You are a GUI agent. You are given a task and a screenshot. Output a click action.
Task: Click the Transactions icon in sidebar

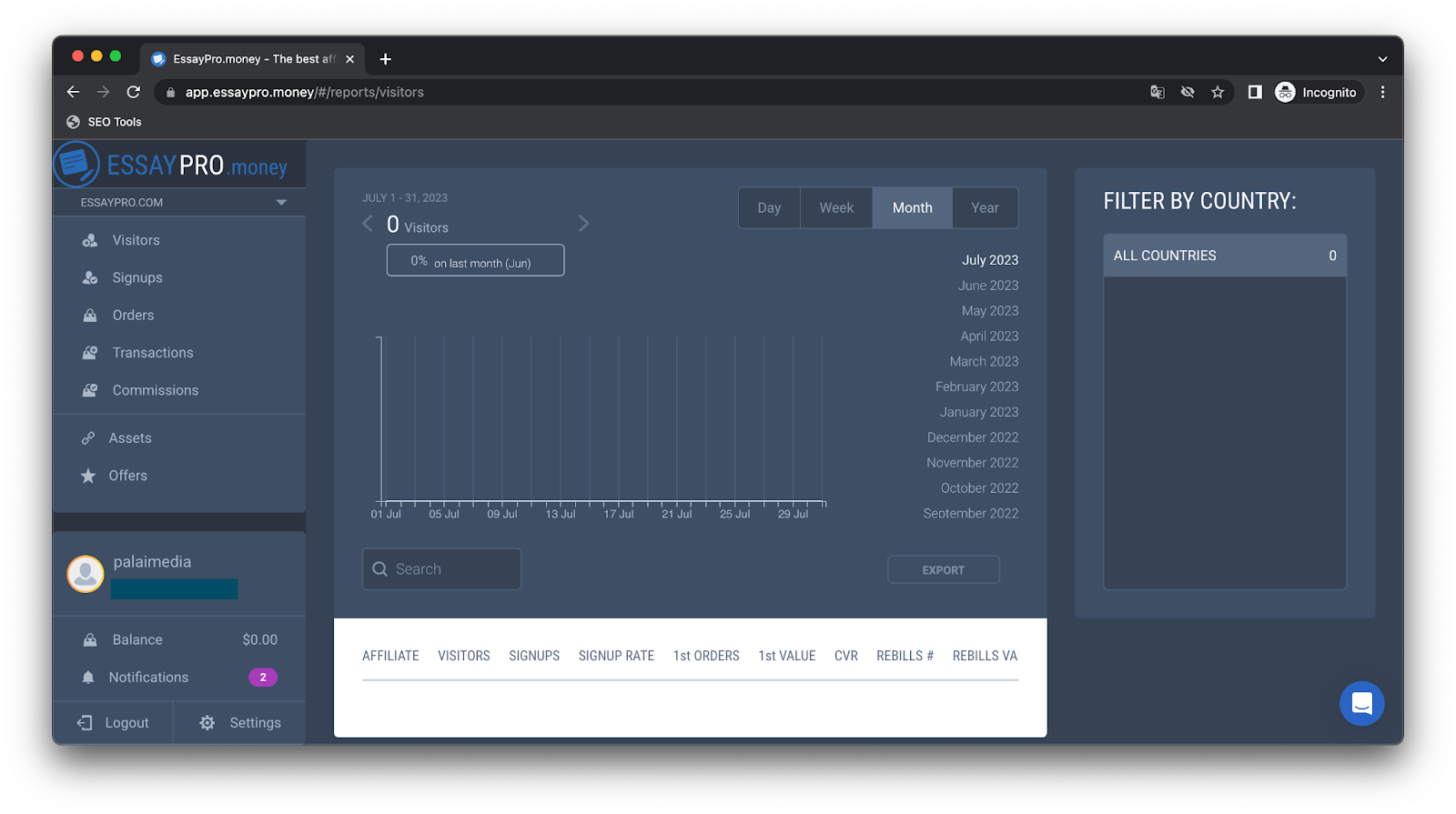click(x=90, y=353)
